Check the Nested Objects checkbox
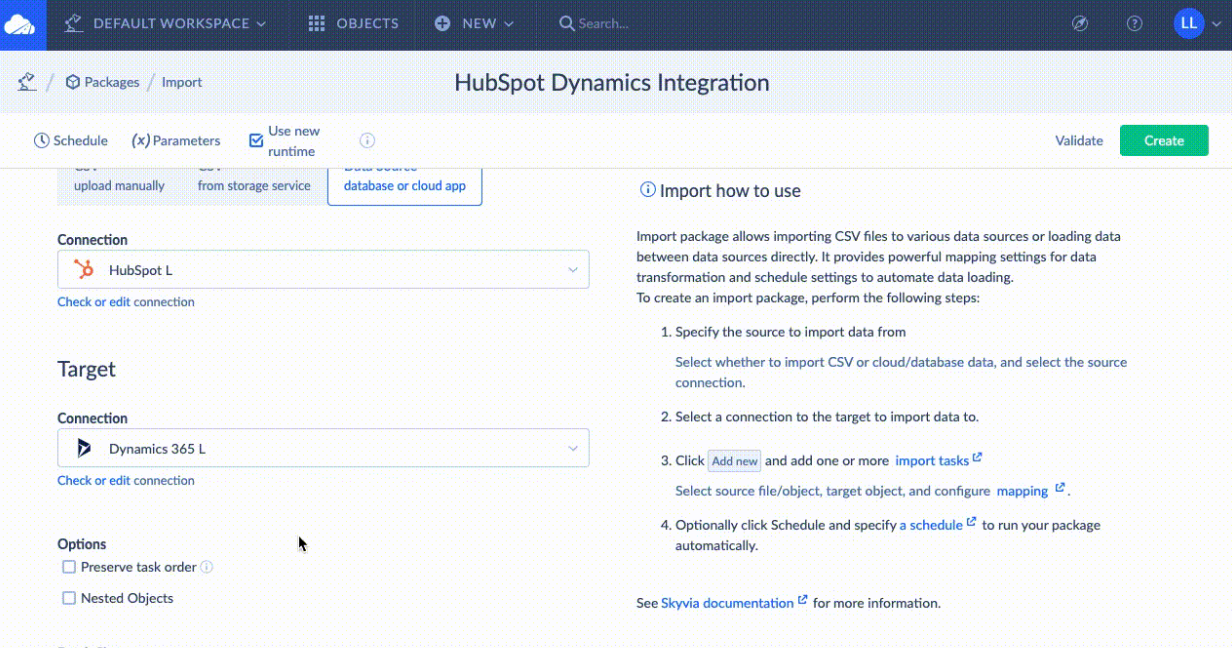Viewport: 1232px width, 648px height. [x=69, y=597]
